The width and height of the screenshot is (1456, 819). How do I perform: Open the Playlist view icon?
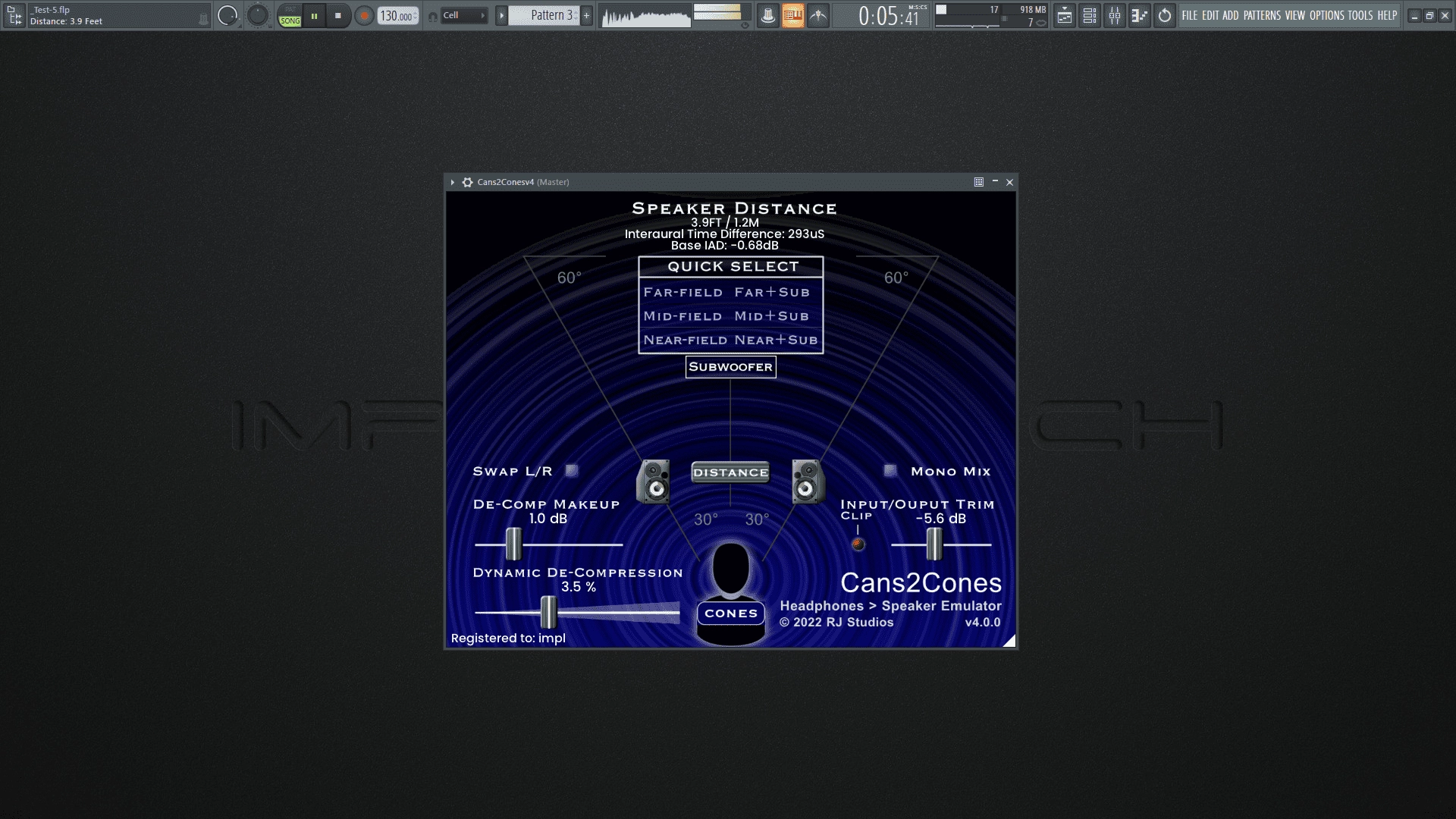pyautogui.click(x=1065, y=15)
